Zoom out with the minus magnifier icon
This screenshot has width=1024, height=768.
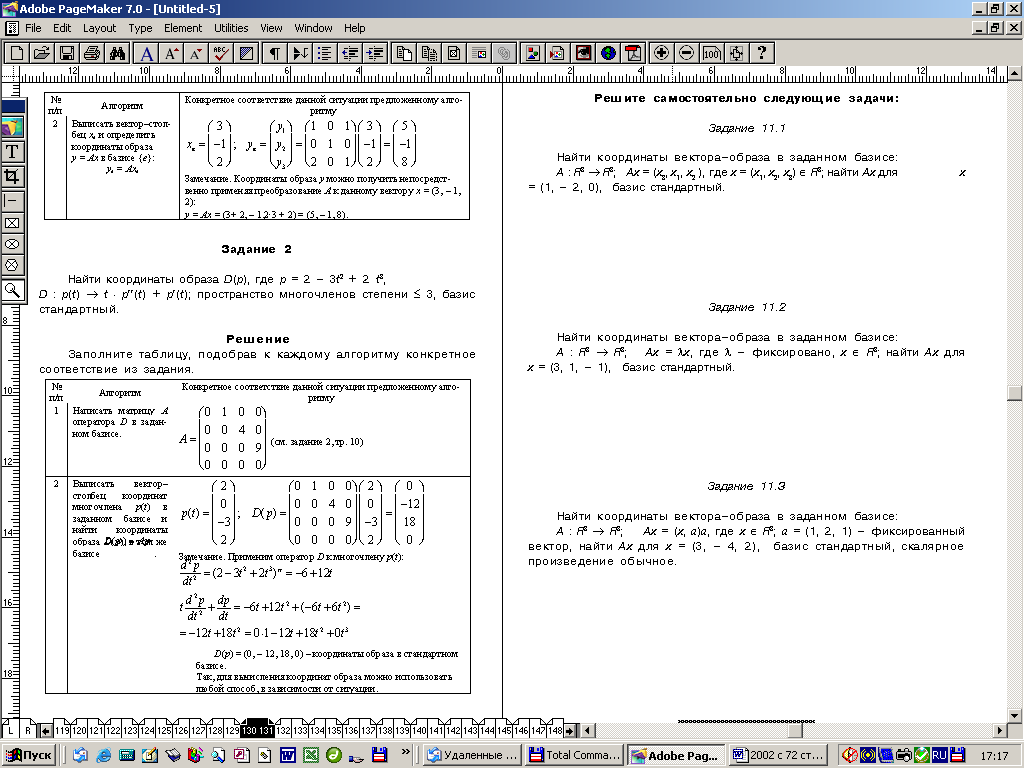click(x=686, y=53)
